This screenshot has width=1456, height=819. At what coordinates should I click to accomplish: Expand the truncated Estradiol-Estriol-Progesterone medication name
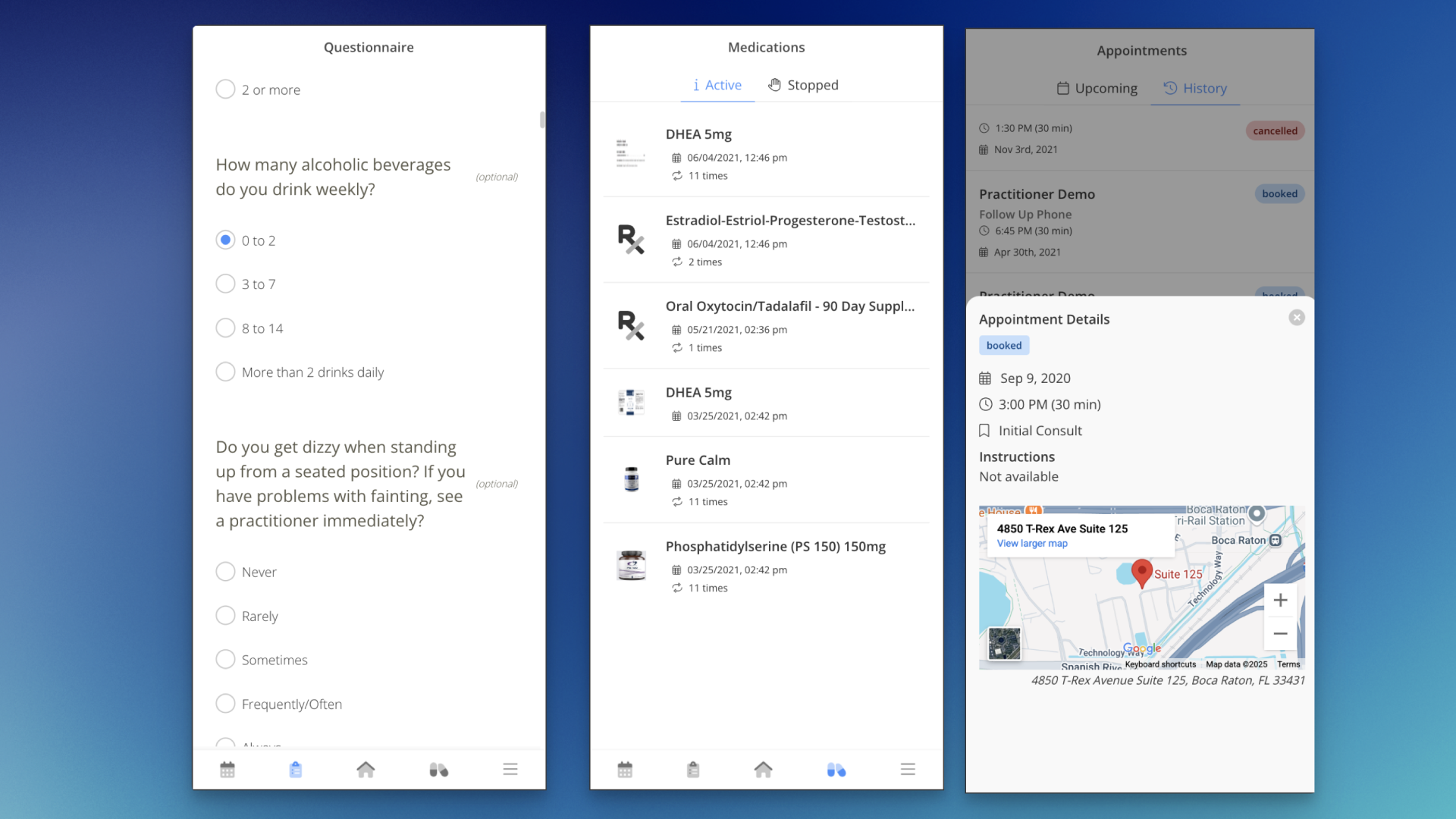click(790, 221)
